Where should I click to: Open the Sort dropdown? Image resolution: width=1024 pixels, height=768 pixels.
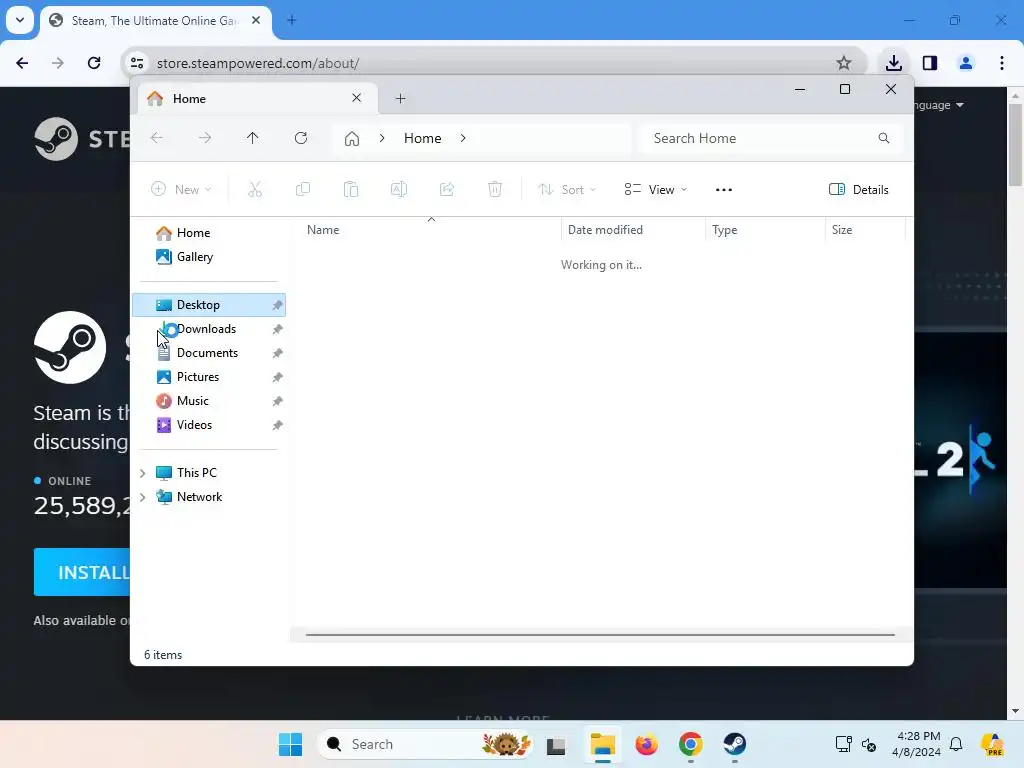click(567, 189)
